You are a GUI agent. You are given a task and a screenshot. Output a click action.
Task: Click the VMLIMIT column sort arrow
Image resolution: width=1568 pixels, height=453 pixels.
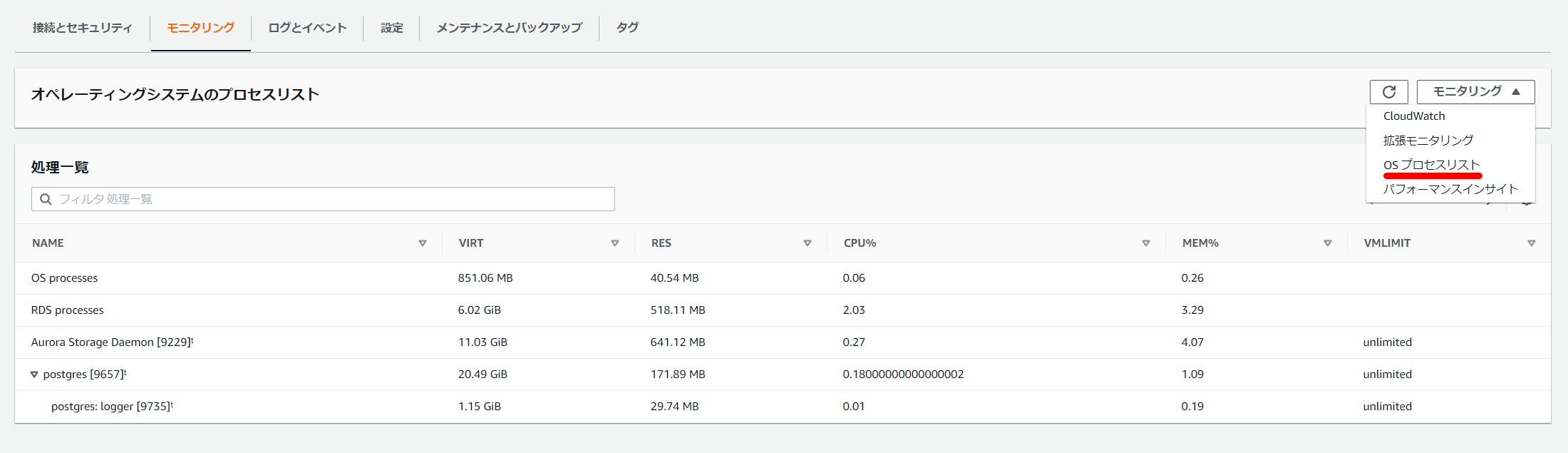coord(1531,243)
